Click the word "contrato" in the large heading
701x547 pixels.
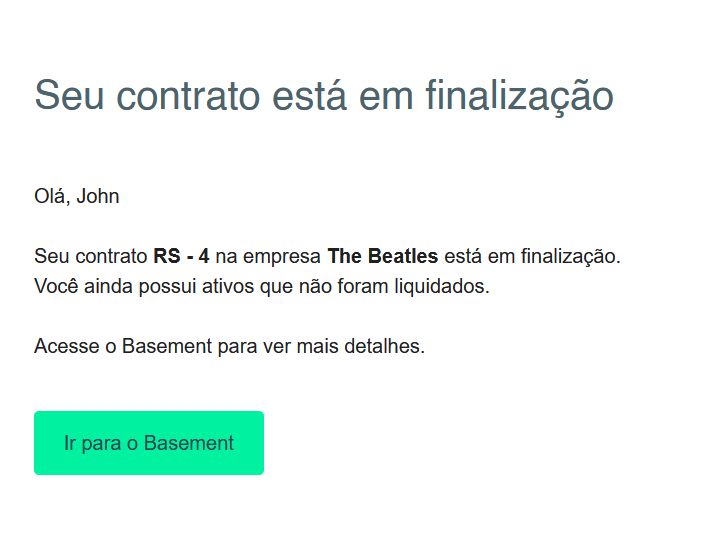coord(185,96)
